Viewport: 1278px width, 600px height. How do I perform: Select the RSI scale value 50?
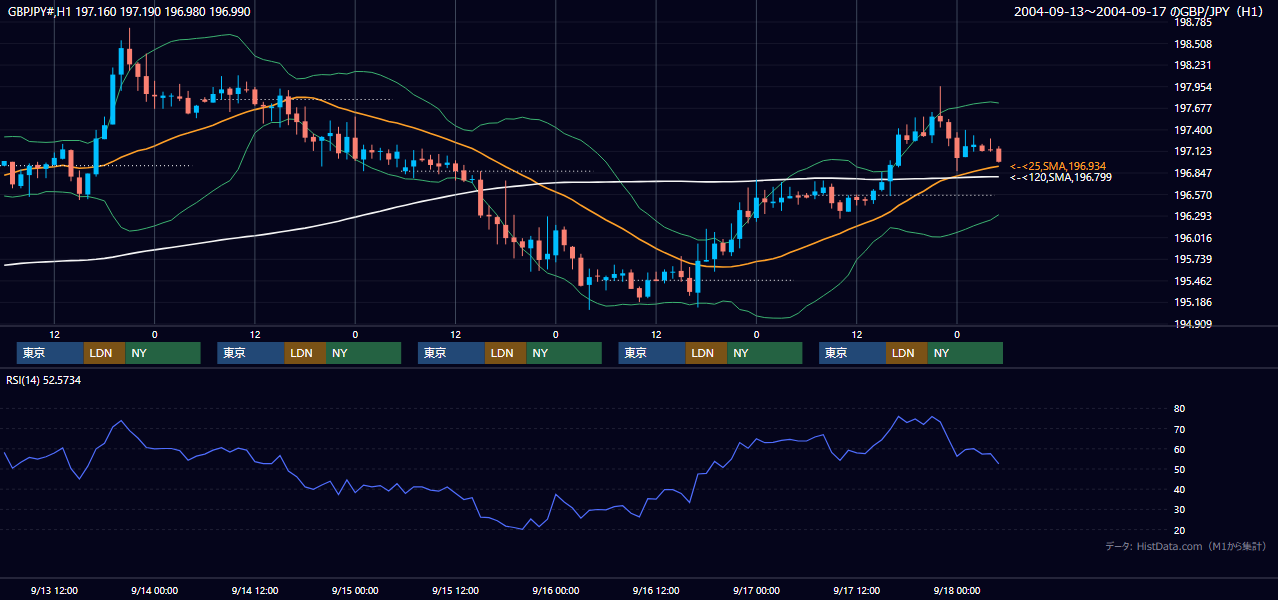click(x=1180, y=469)
